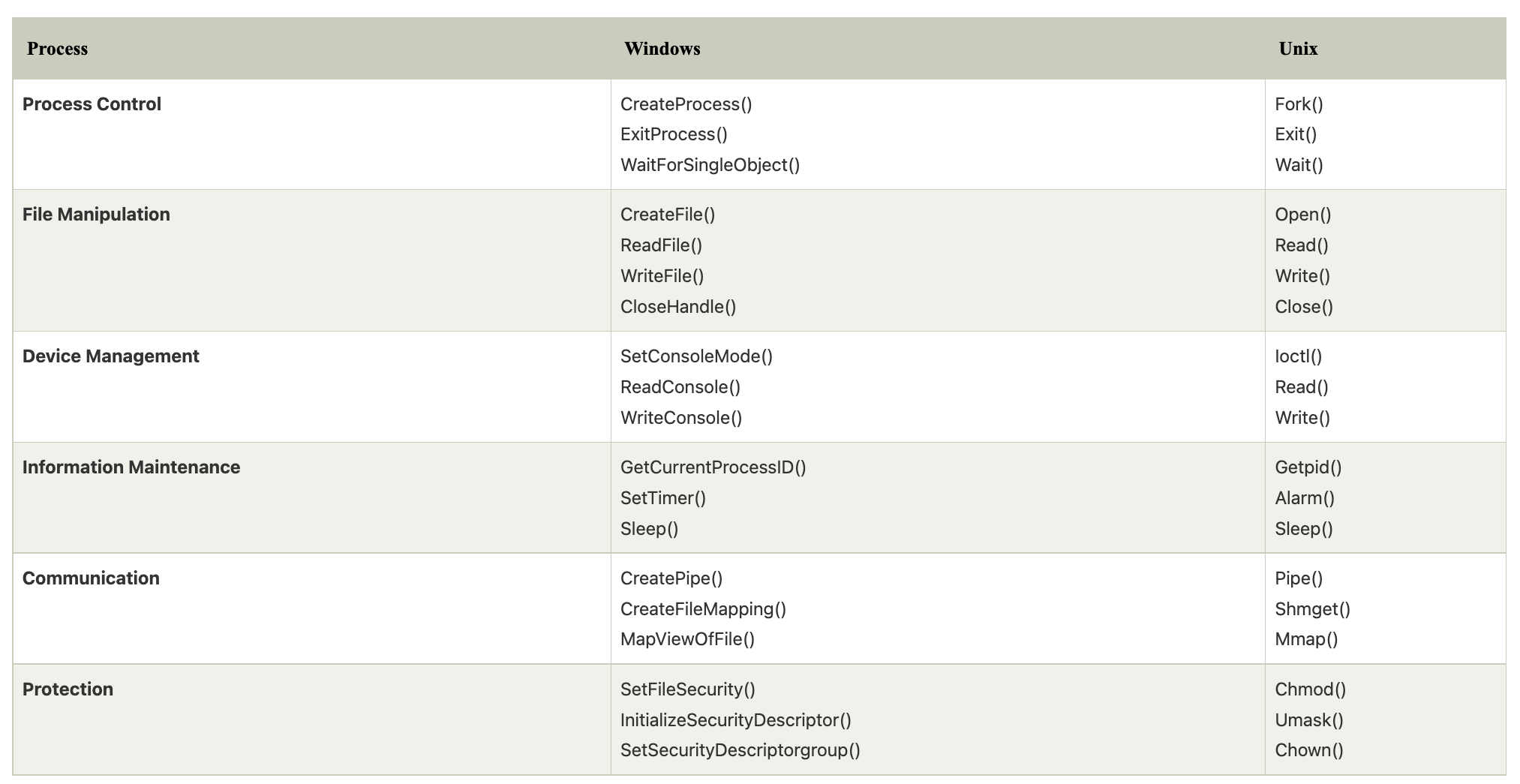
Task: Click ReadConsole() text
Action: coord(680,387)
